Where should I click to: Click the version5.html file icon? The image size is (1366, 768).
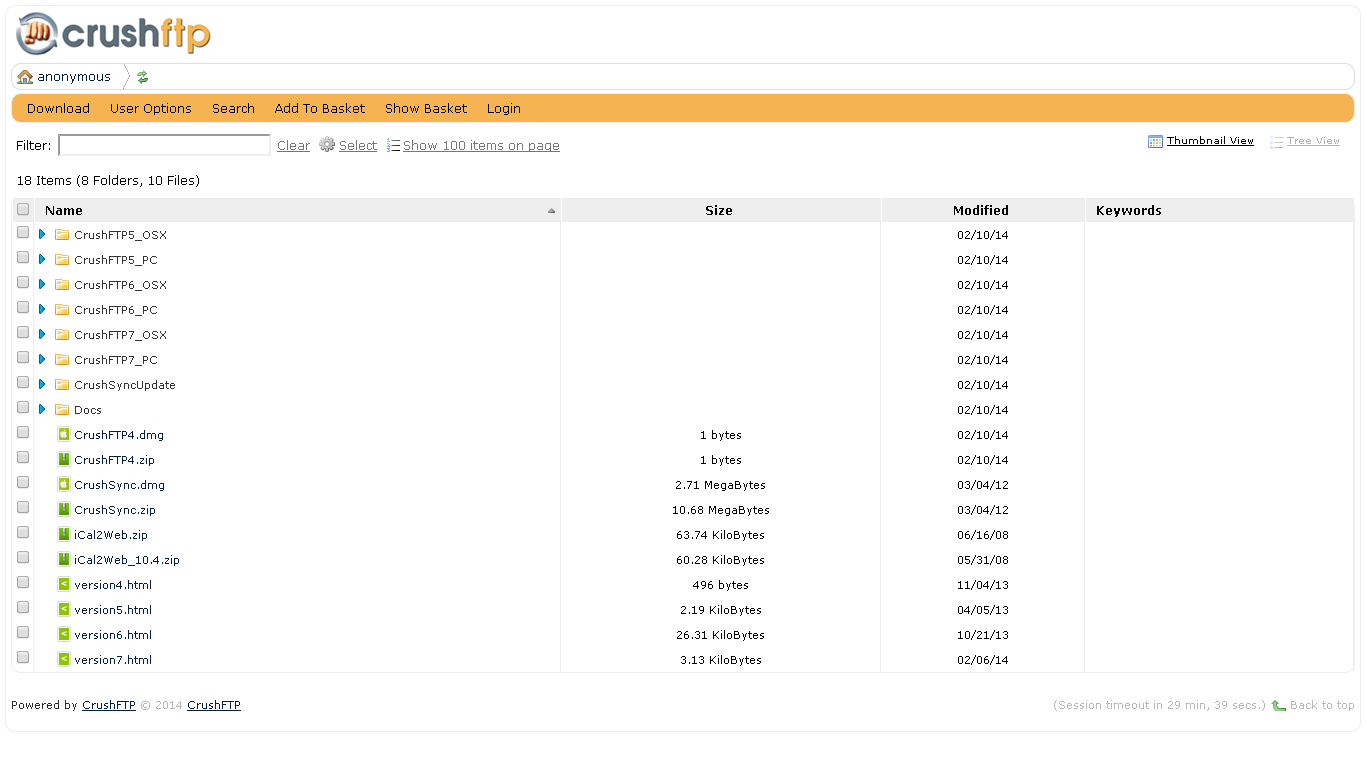click(64, 610)
